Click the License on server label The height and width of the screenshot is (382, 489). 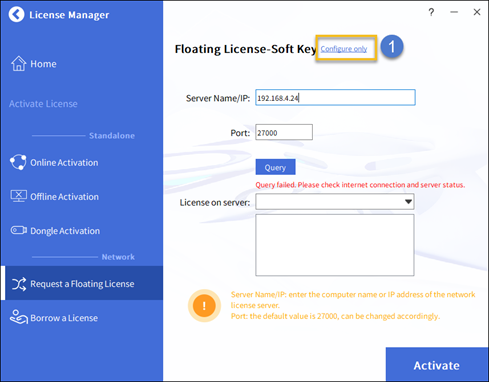215,202
